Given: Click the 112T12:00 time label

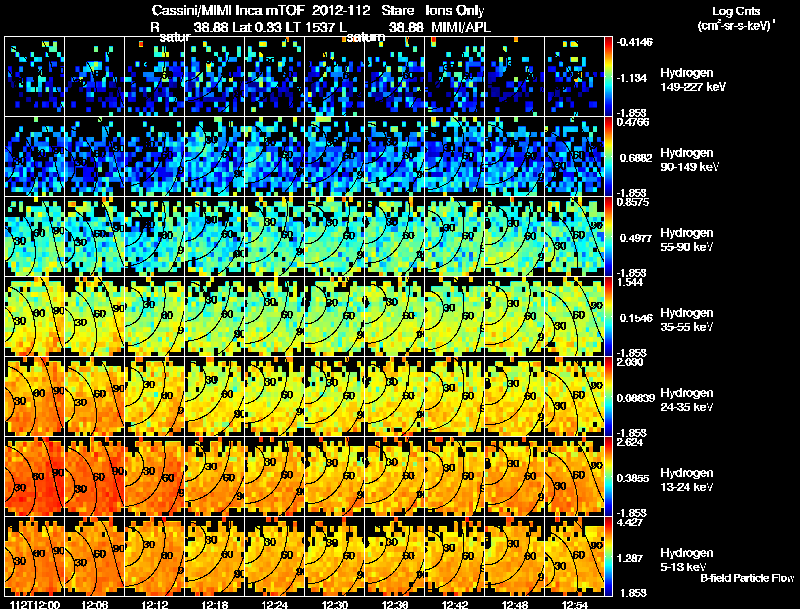Looking at the screenshot, I should (x=35, y=604).
